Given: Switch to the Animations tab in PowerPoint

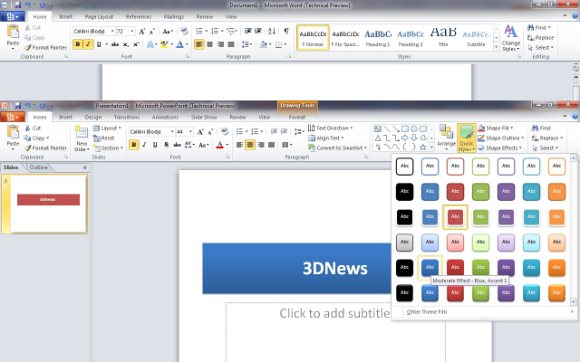Looking at the screenshot, I should [165, 117].
